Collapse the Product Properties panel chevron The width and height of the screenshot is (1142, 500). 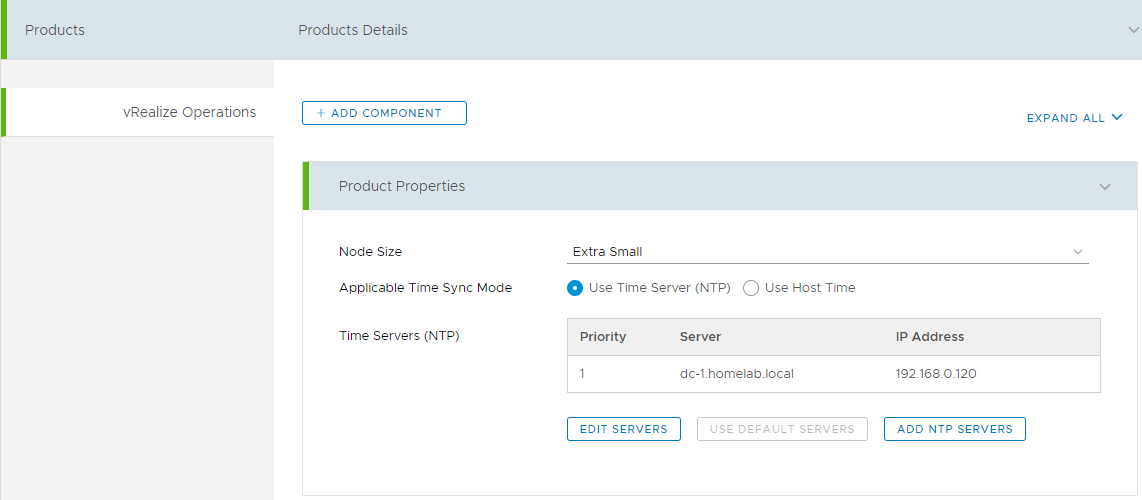pos(1105,186)
